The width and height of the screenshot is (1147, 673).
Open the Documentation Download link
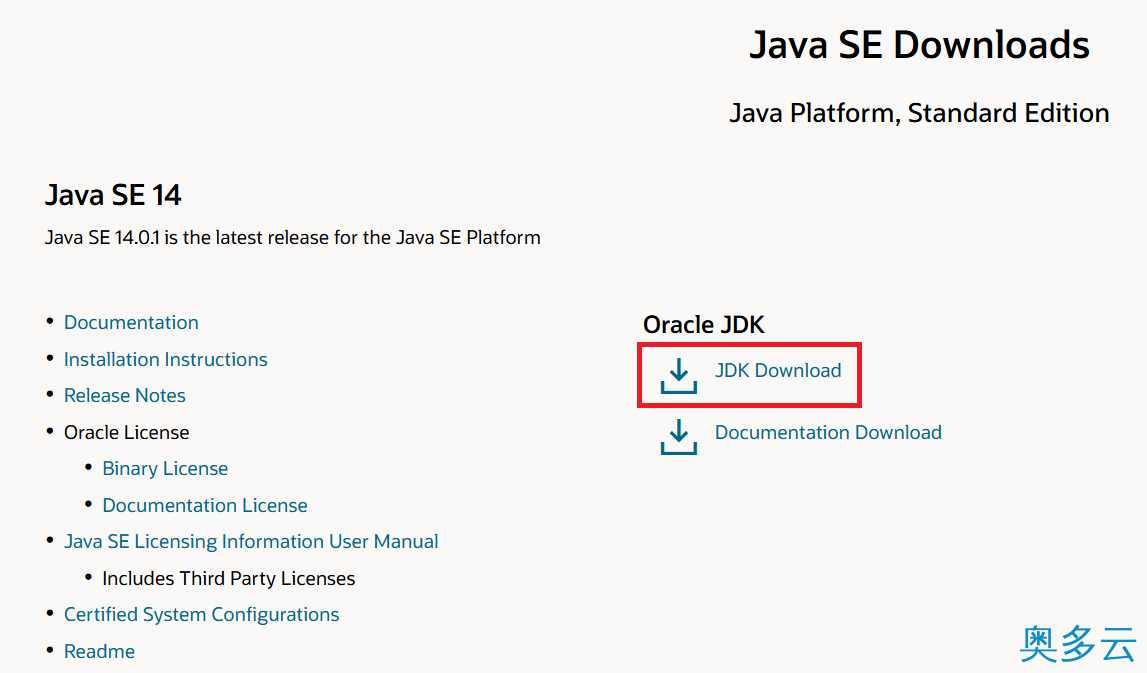(828, 432)
